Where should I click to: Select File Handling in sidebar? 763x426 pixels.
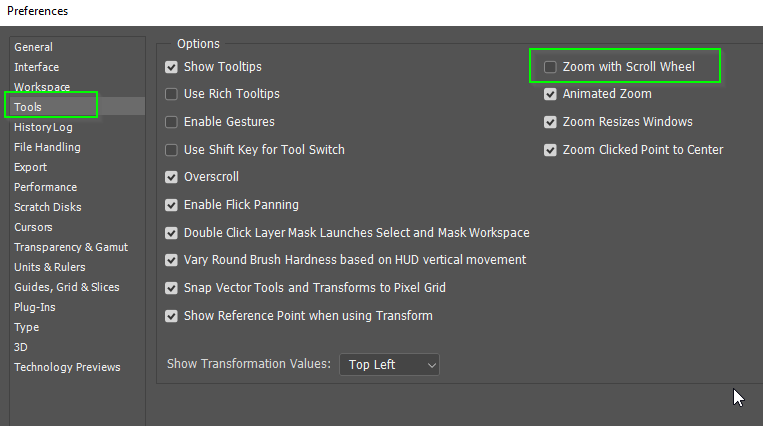[47, 147]
